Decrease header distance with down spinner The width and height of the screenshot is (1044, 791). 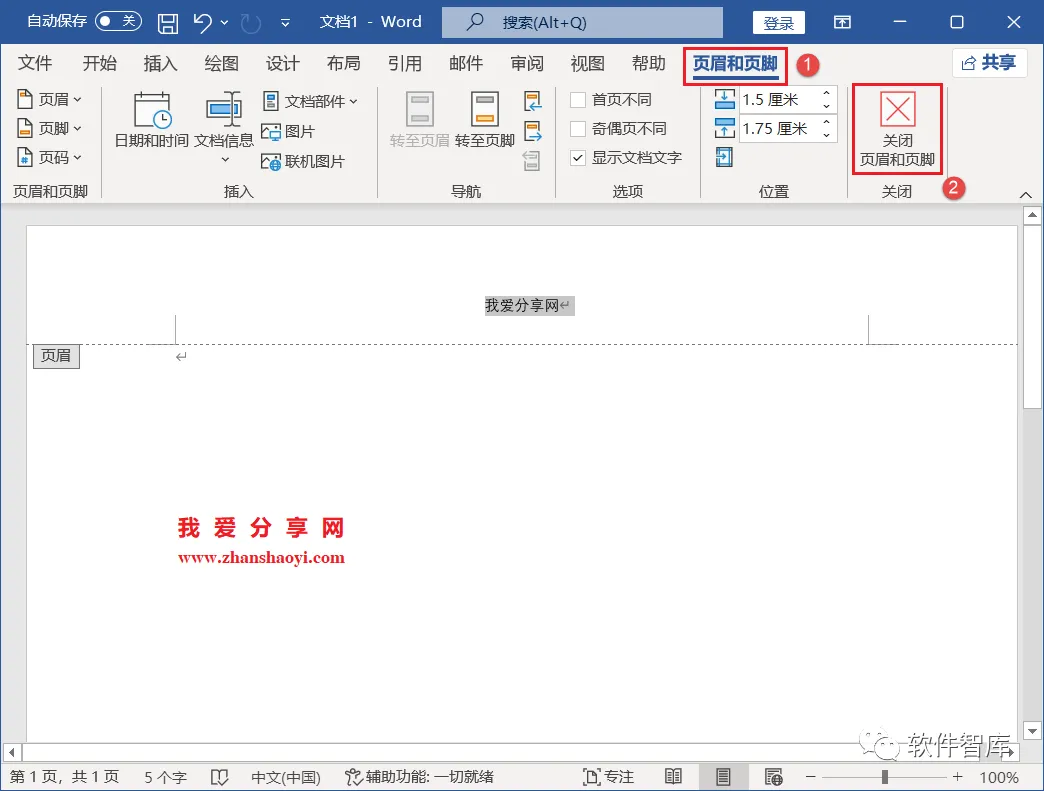click(826, 107)
